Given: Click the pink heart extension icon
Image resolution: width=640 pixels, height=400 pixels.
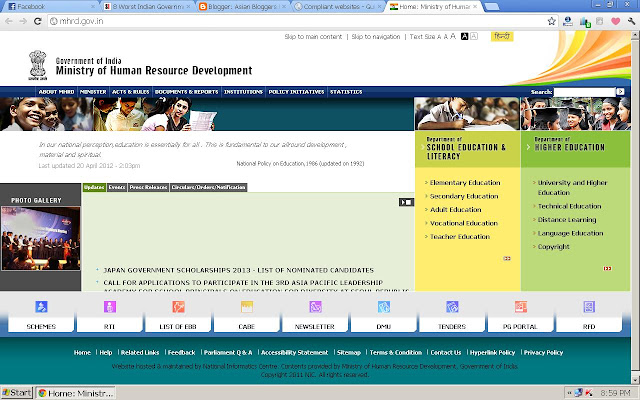Looking at the screenshot, I should click(616, 21).
